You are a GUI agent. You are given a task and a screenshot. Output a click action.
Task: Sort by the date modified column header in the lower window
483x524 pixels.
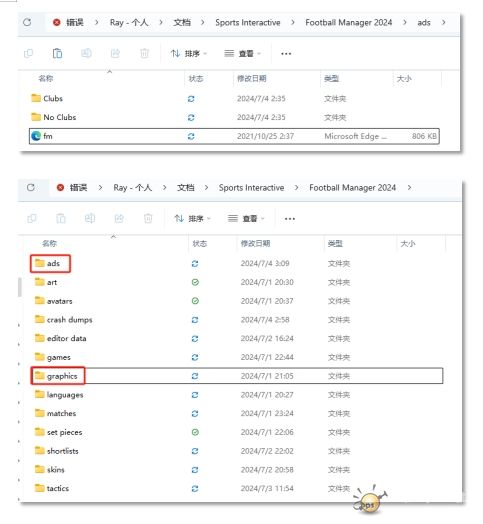tap(255, 243)
